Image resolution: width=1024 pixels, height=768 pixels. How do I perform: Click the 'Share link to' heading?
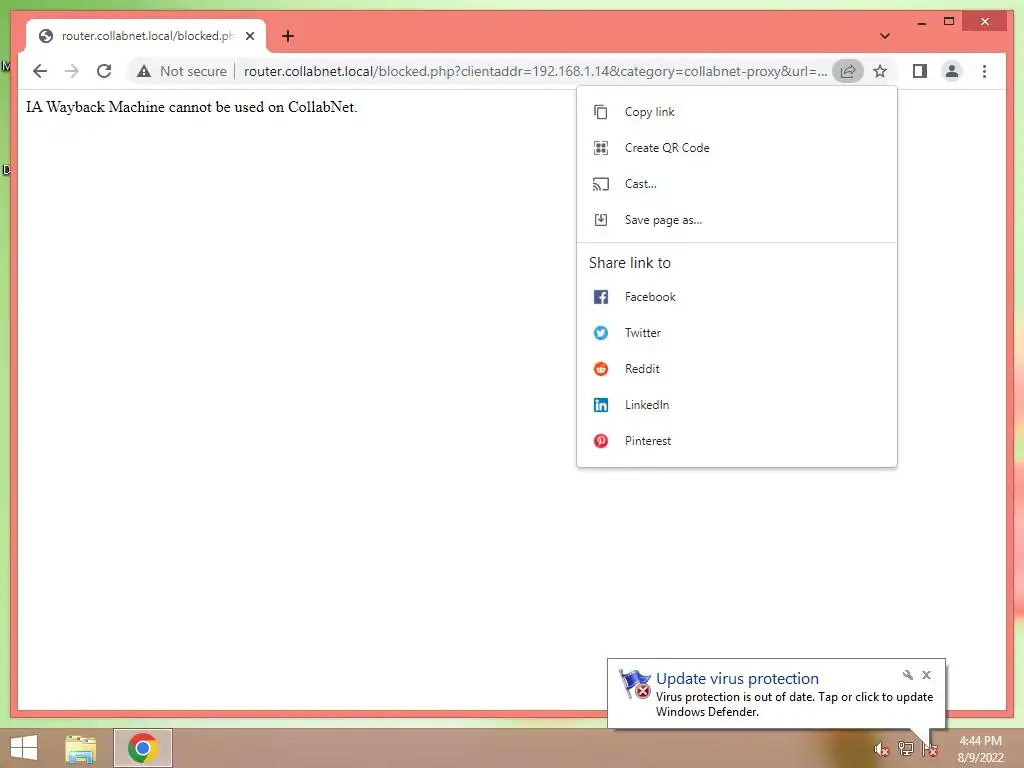pos(630,263)
